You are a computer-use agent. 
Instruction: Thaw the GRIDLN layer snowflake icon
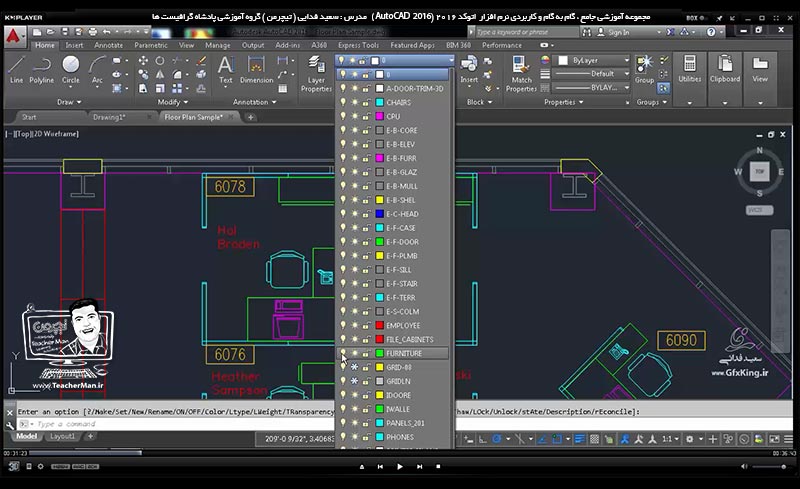click(x=355, y=381)
